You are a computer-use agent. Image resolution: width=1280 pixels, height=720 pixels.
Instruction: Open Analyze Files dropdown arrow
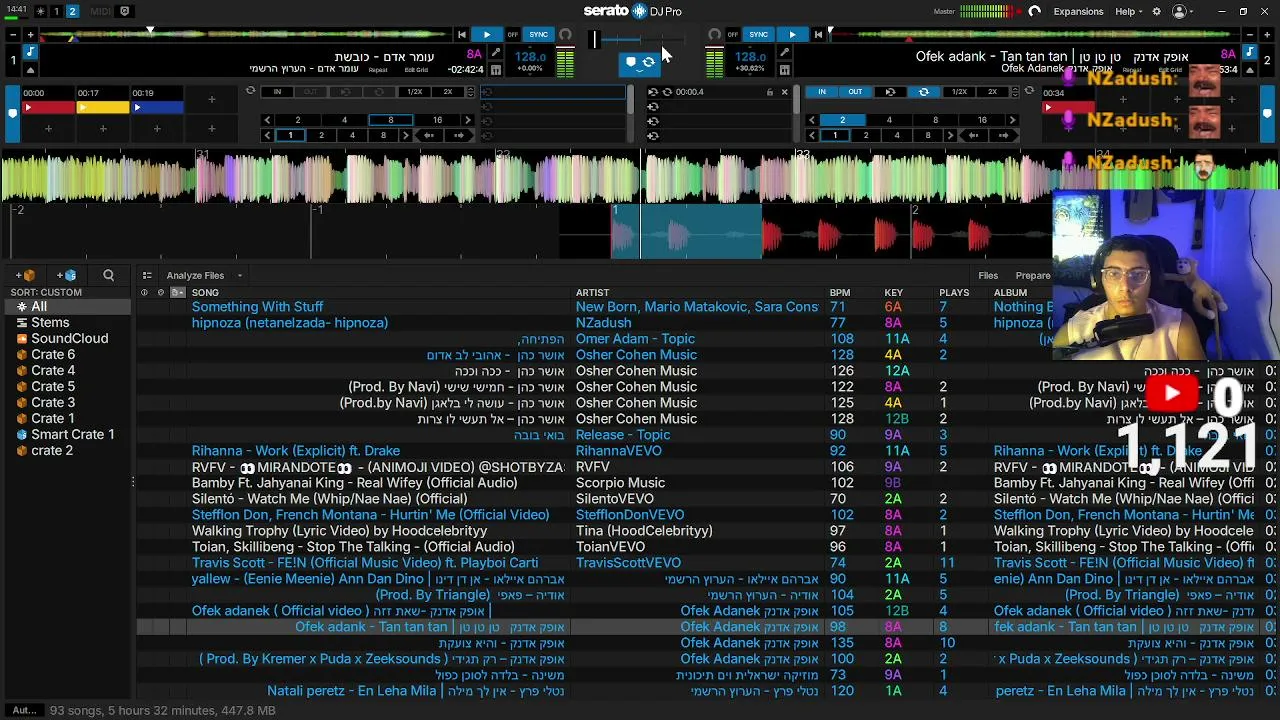pyautogui.click(x=239, y=276)
